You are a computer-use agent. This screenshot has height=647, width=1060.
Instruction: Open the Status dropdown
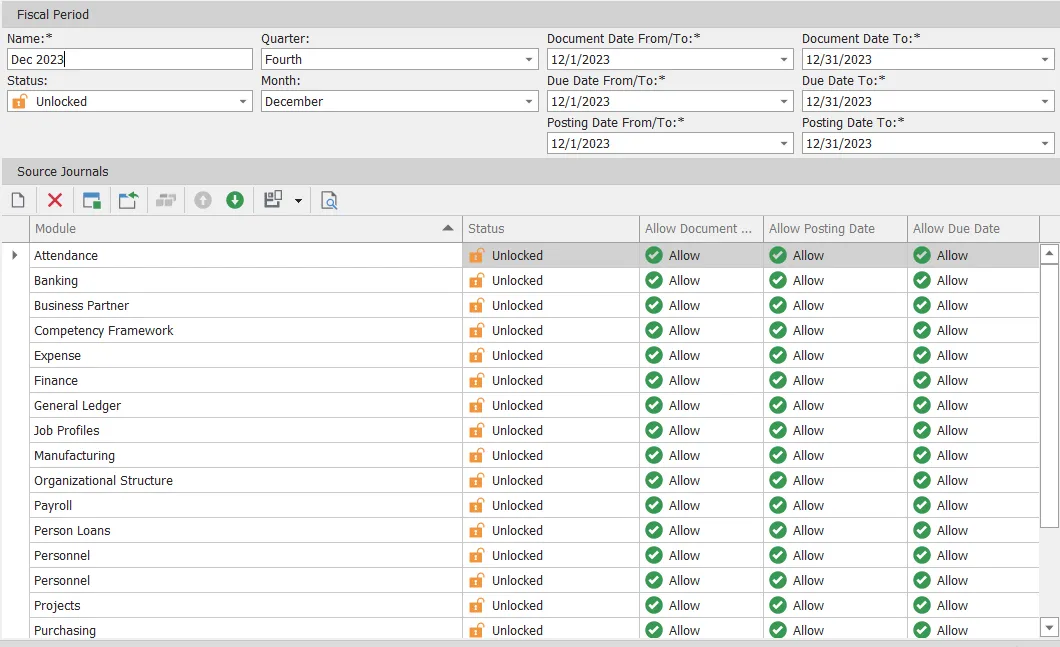tap(243, 101)
